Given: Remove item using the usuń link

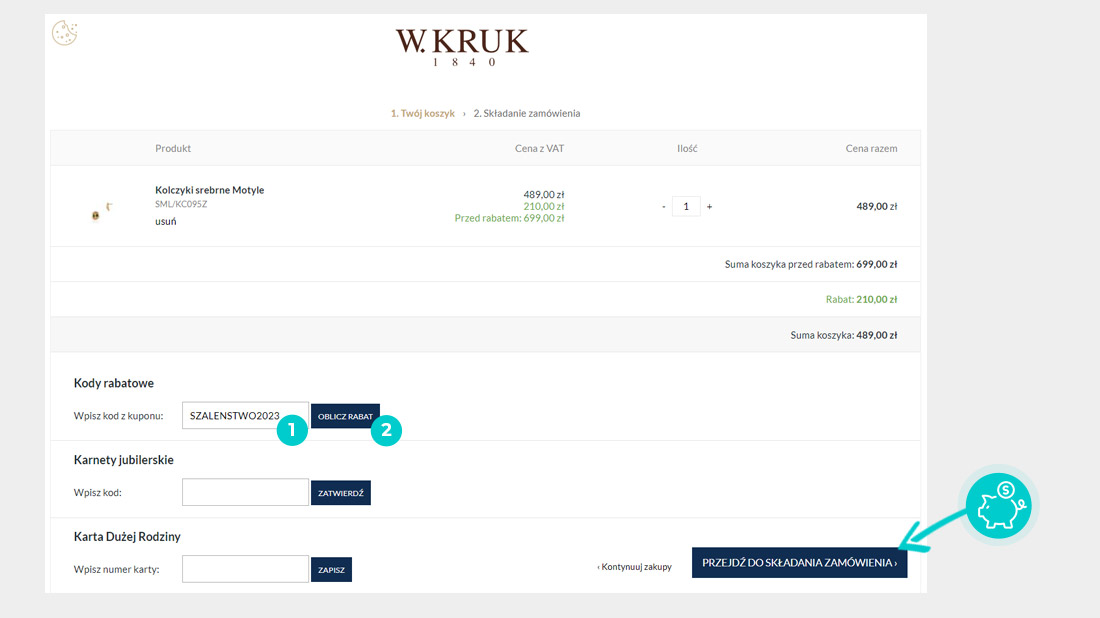Looking at the screenshot, I should coord(166,222).
